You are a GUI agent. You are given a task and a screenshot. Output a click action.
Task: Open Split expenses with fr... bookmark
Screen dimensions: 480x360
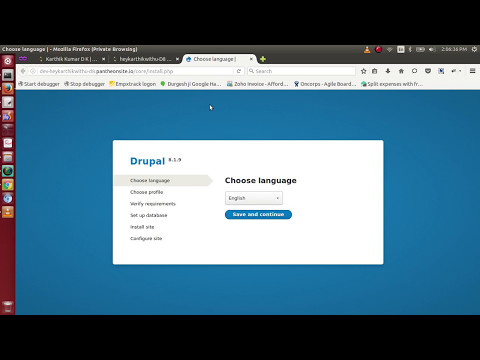(392, 84)
